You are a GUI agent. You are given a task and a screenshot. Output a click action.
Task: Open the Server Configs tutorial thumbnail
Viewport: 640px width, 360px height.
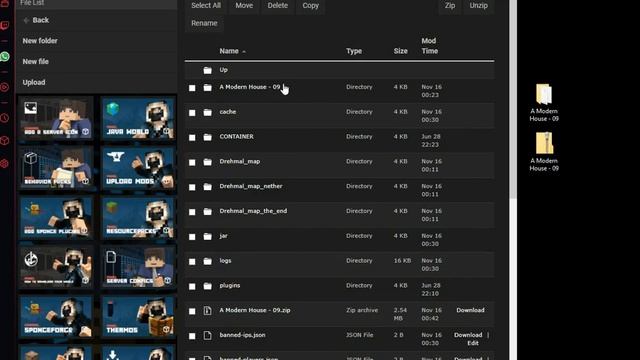coord(138,268)
